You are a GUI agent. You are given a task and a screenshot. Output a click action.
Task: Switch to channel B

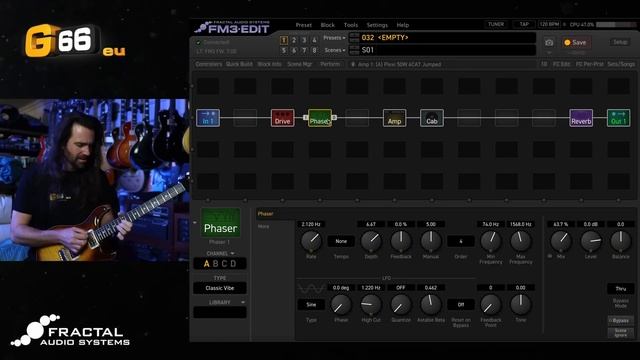pyautogui.click(x=216, y=264)
